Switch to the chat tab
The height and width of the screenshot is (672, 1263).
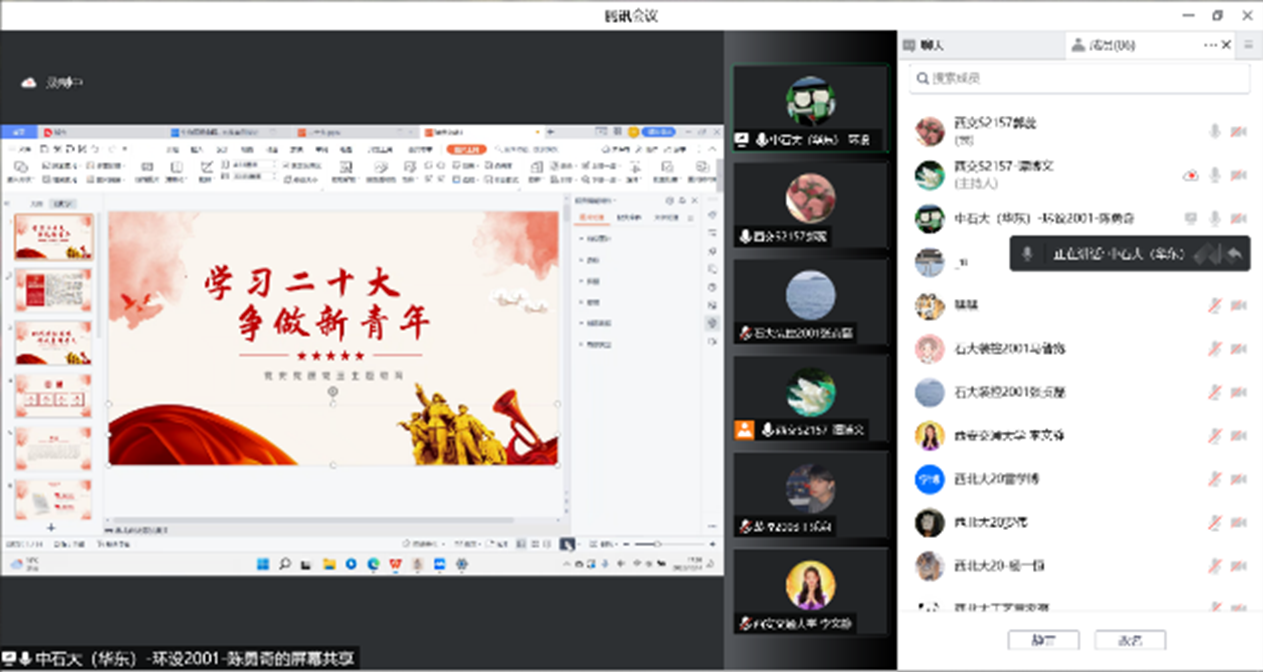coord(923,45)
